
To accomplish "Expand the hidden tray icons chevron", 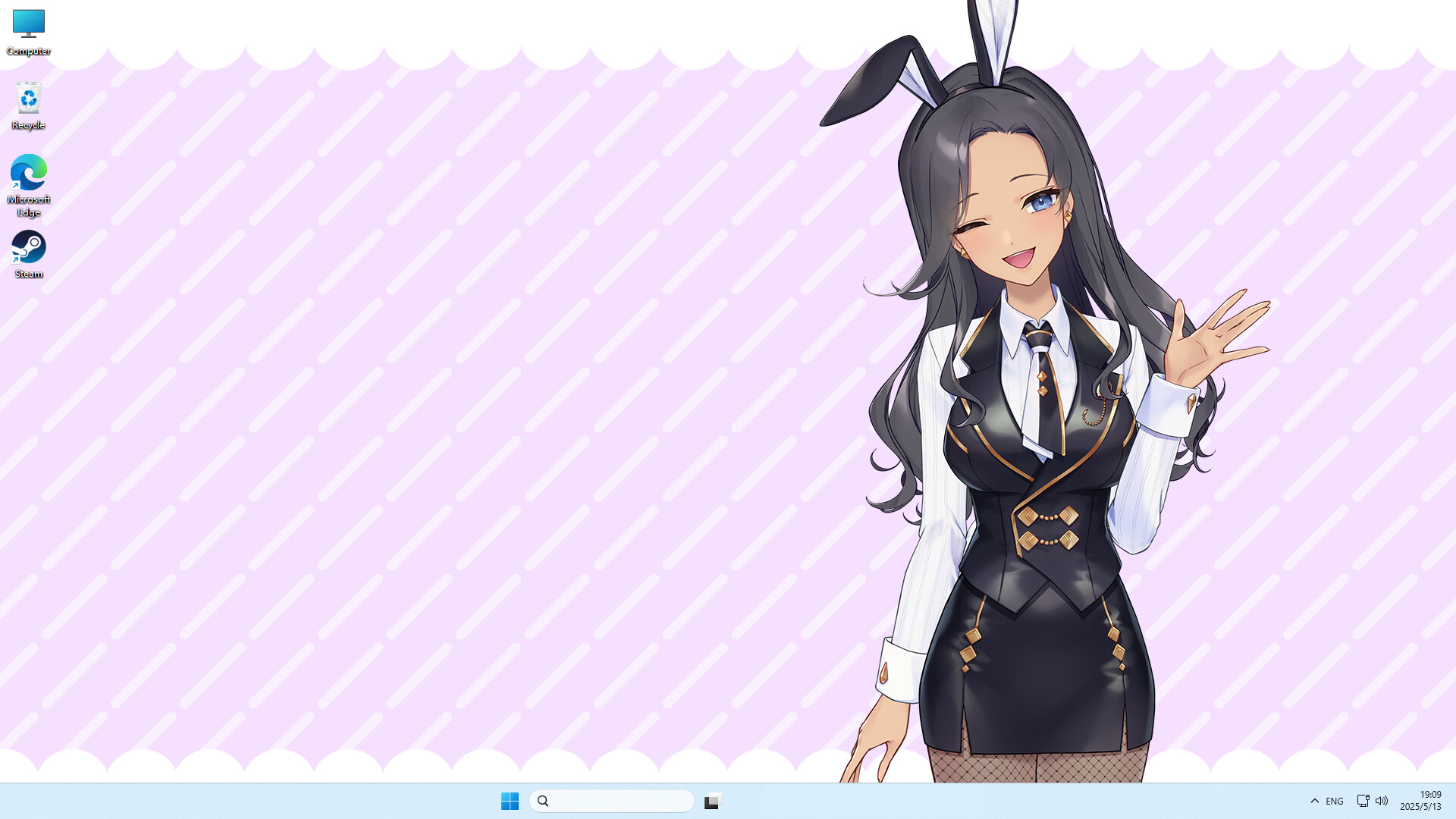I will pyautogui.click(x=1315, y=801).
